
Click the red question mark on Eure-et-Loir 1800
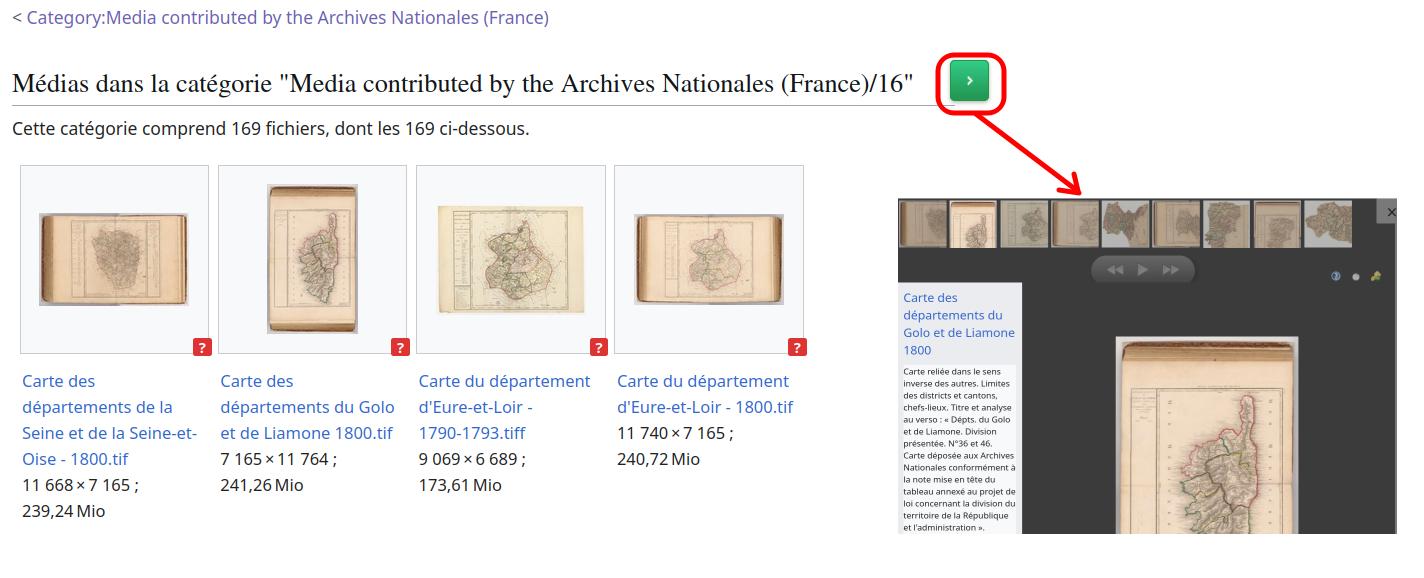[797, 347]
